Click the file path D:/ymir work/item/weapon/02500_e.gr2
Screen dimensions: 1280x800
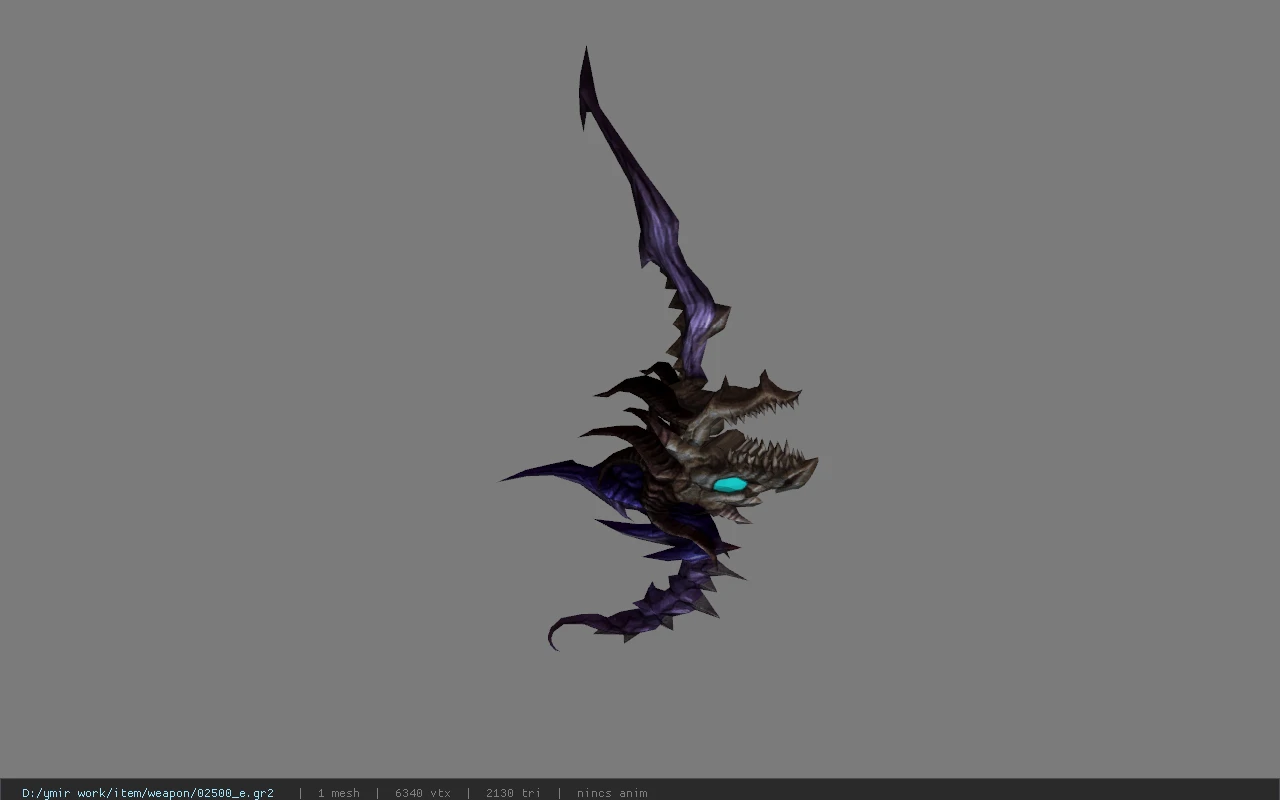coord(148,793)
